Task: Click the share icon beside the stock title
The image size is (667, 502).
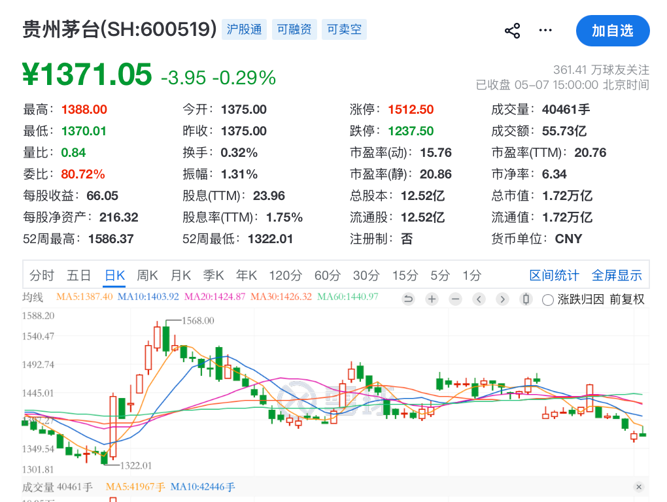Action: 512,31
